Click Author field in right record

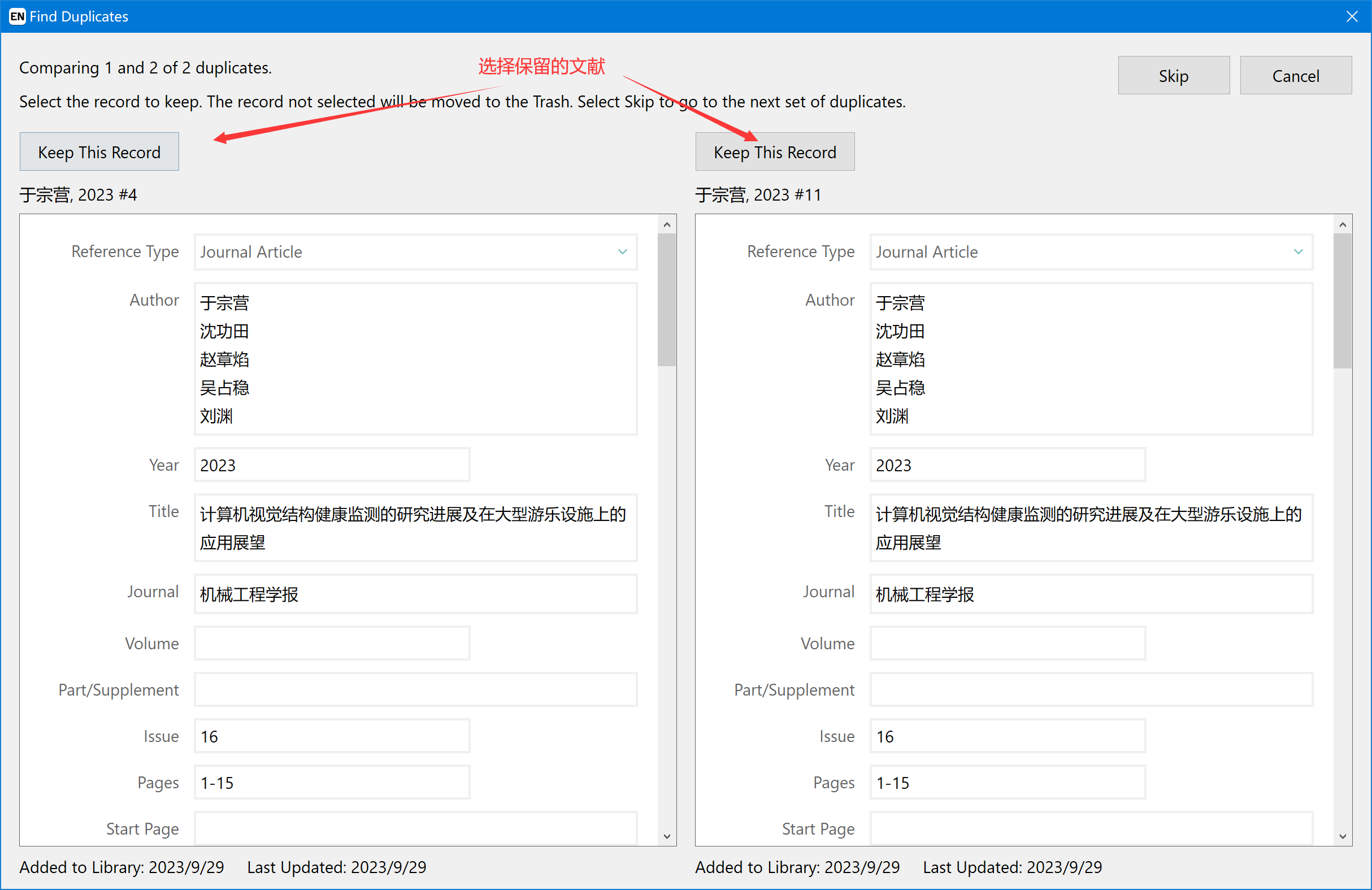click(x=1091, y=358)
